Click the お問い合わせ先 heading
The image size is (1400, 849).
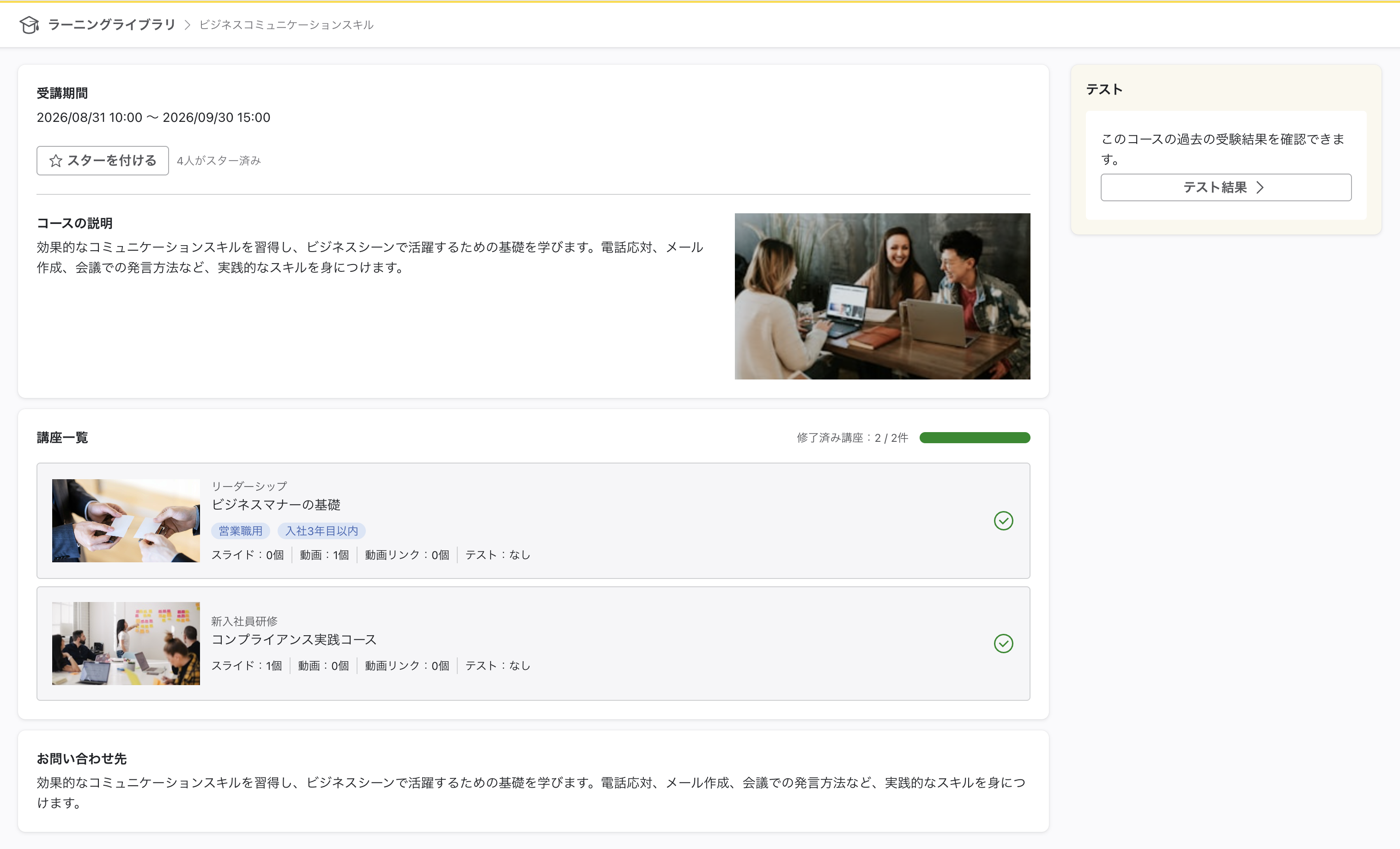pos(82,759)
